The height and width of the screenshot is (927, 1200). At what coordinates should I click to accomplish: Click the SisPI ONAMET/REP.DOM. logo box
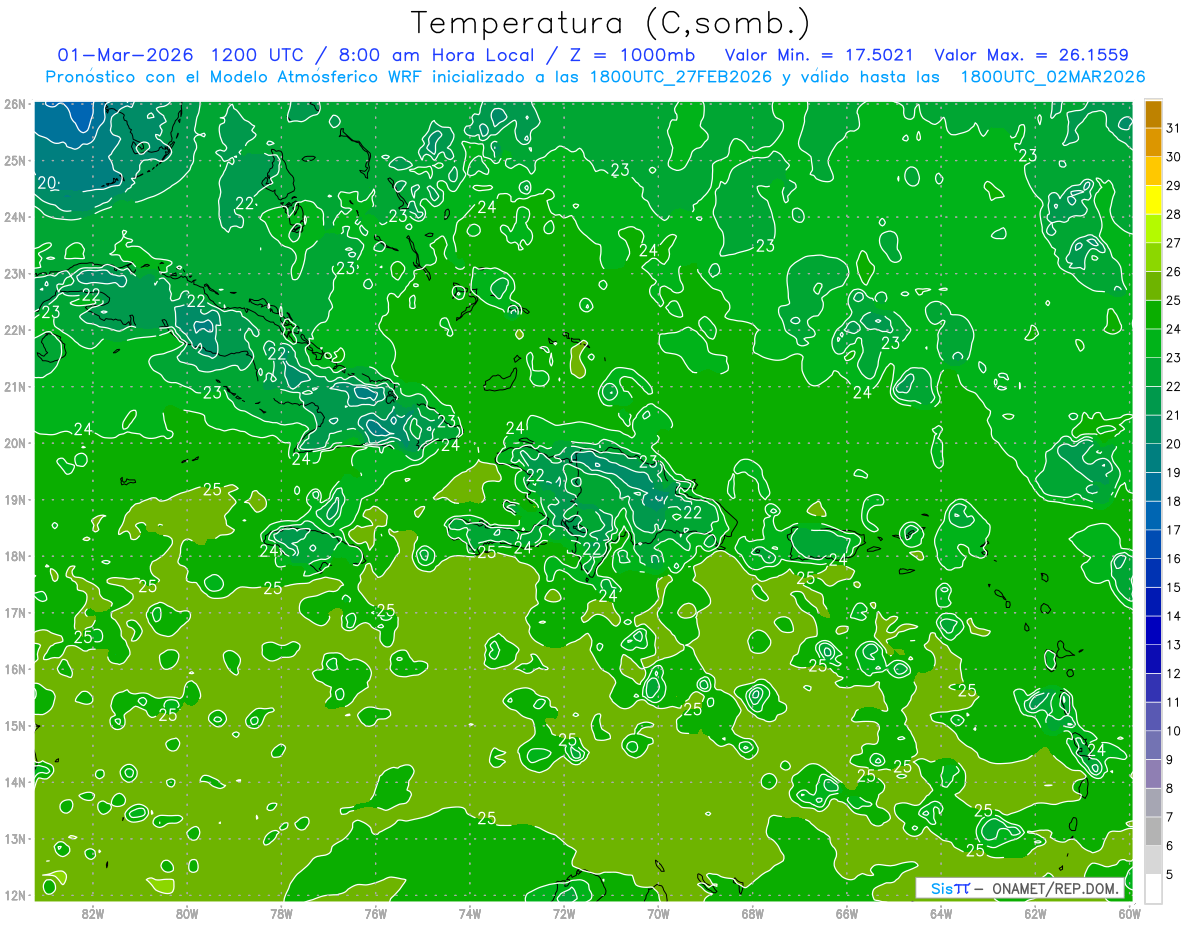[1020, 888]
